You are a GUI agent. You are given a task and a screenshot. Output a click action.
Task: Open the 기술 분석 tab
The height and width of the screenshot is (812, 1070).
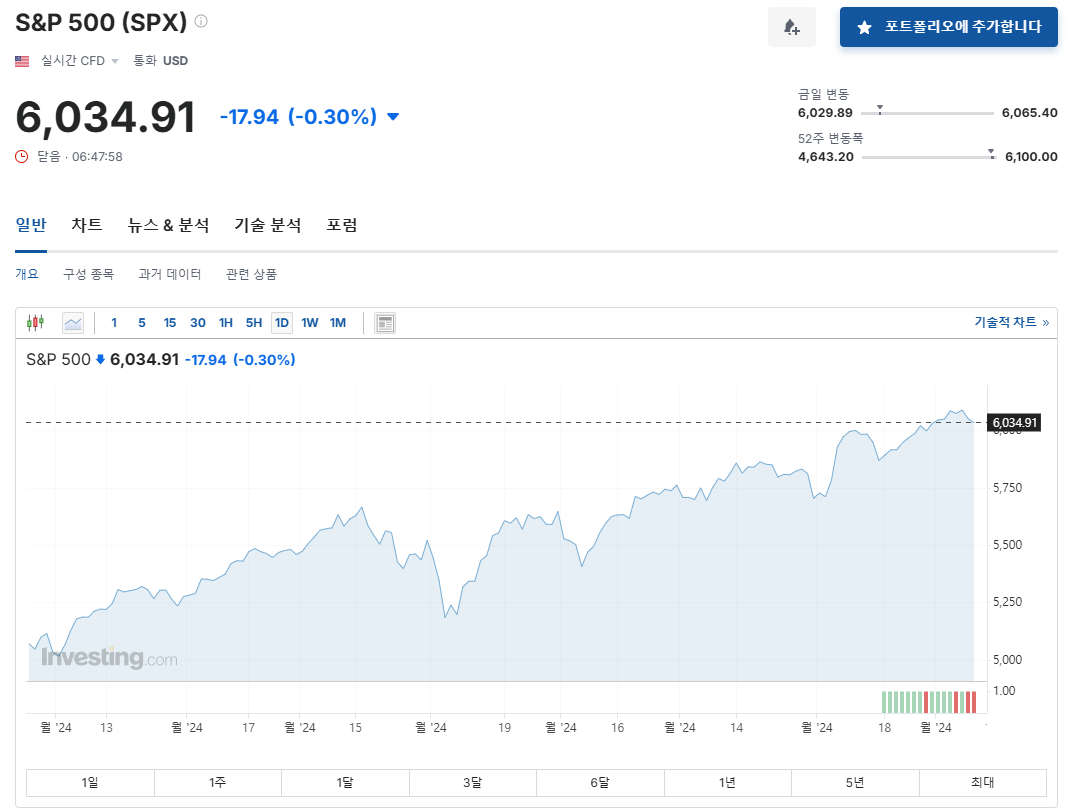tap(268, 224)
